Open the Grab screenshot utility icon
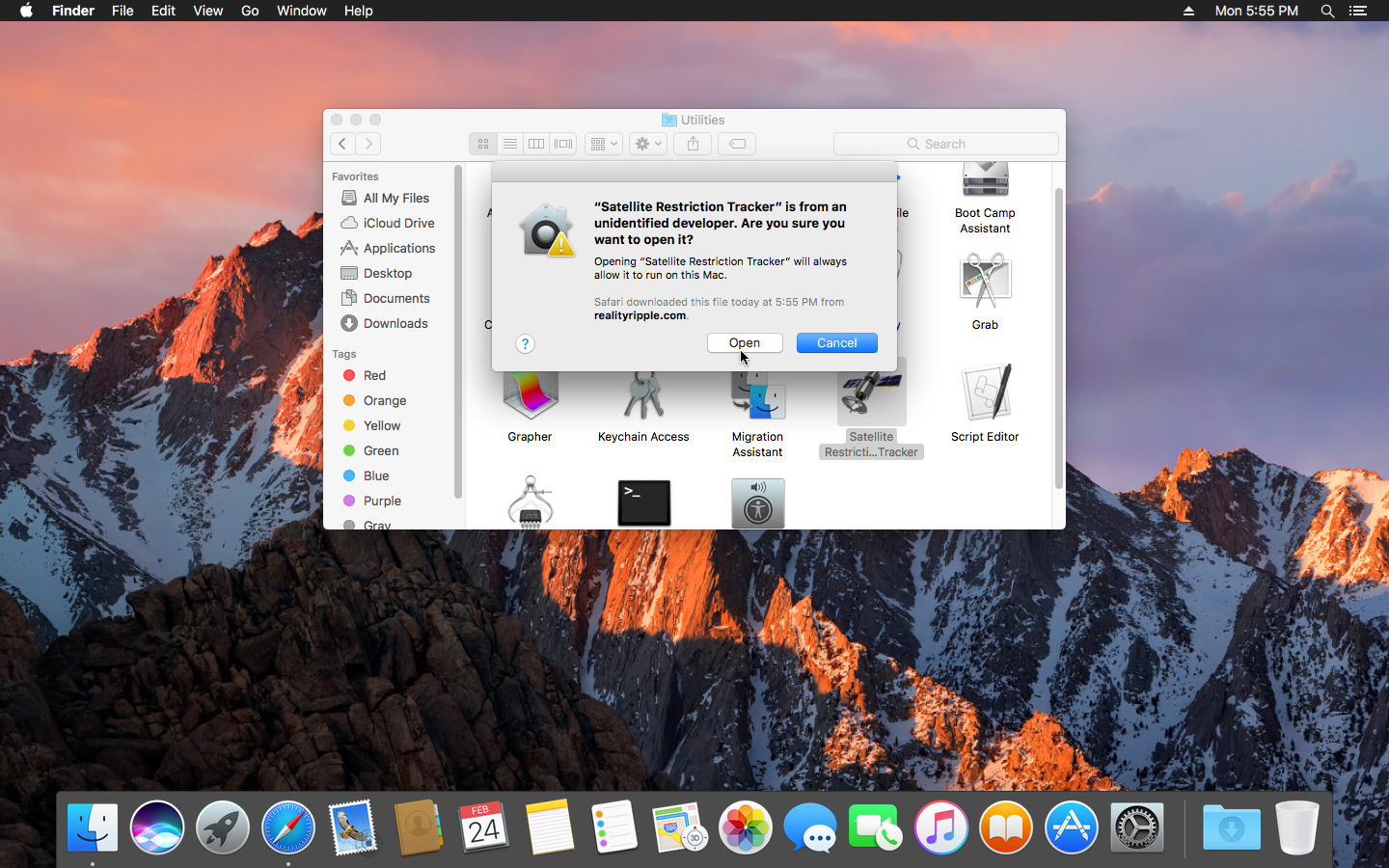Image resolution: width=1389 pixels, height=868 pixels. 985,280
